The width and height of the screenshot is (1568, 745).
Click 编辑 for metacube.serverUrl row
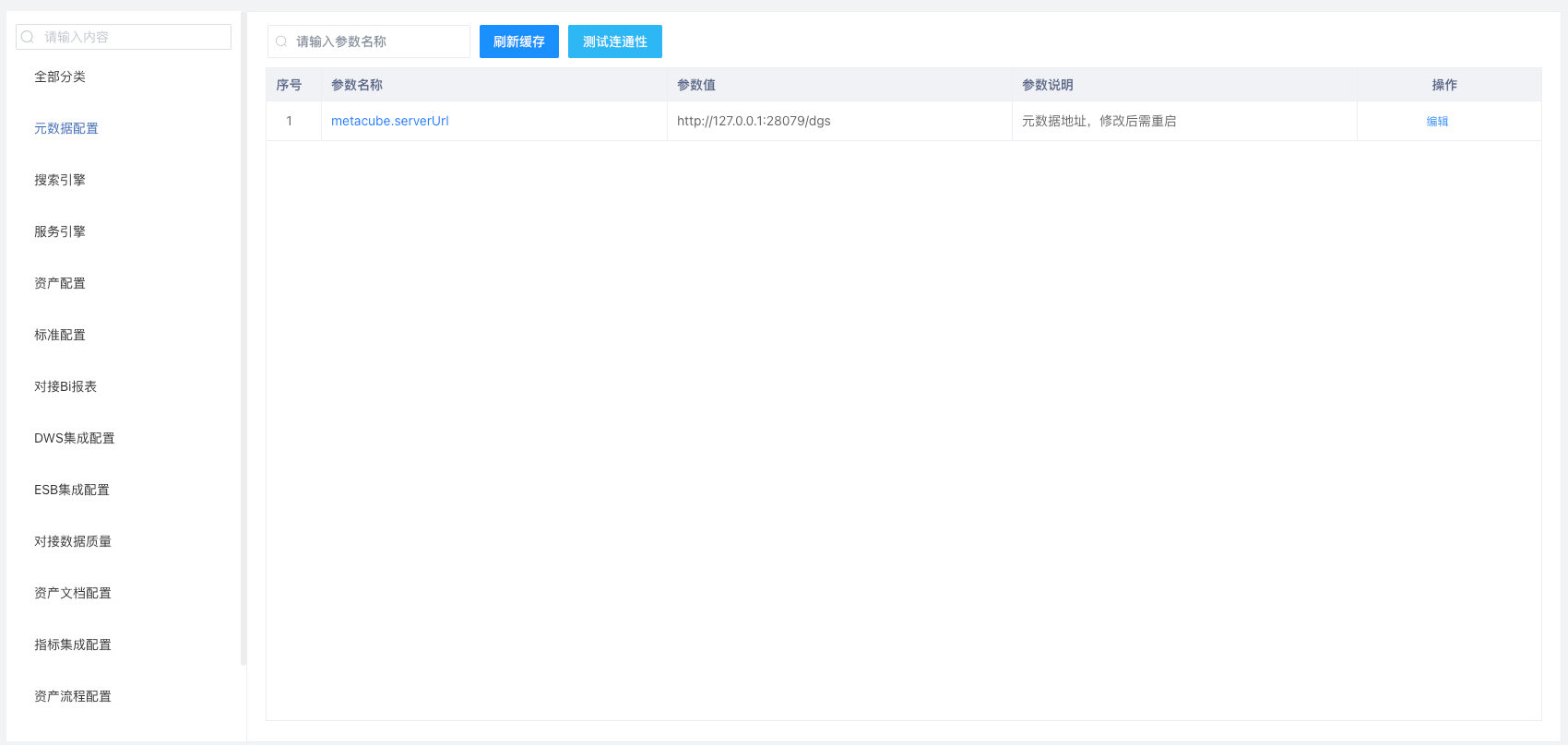click(x=1437, y=121)
